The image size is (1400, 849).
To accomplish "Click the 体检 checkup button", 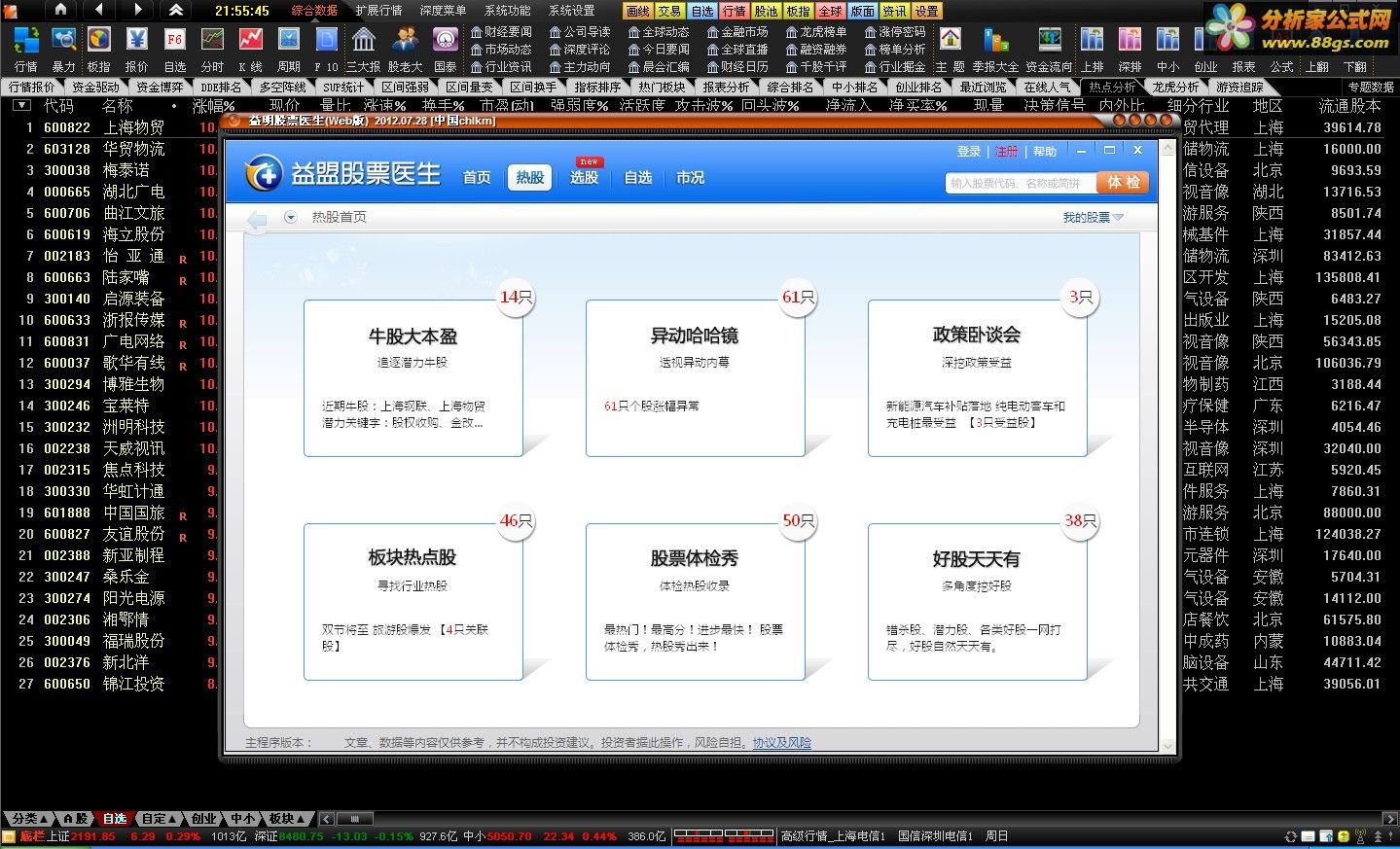I will [x=1123, y=182].
